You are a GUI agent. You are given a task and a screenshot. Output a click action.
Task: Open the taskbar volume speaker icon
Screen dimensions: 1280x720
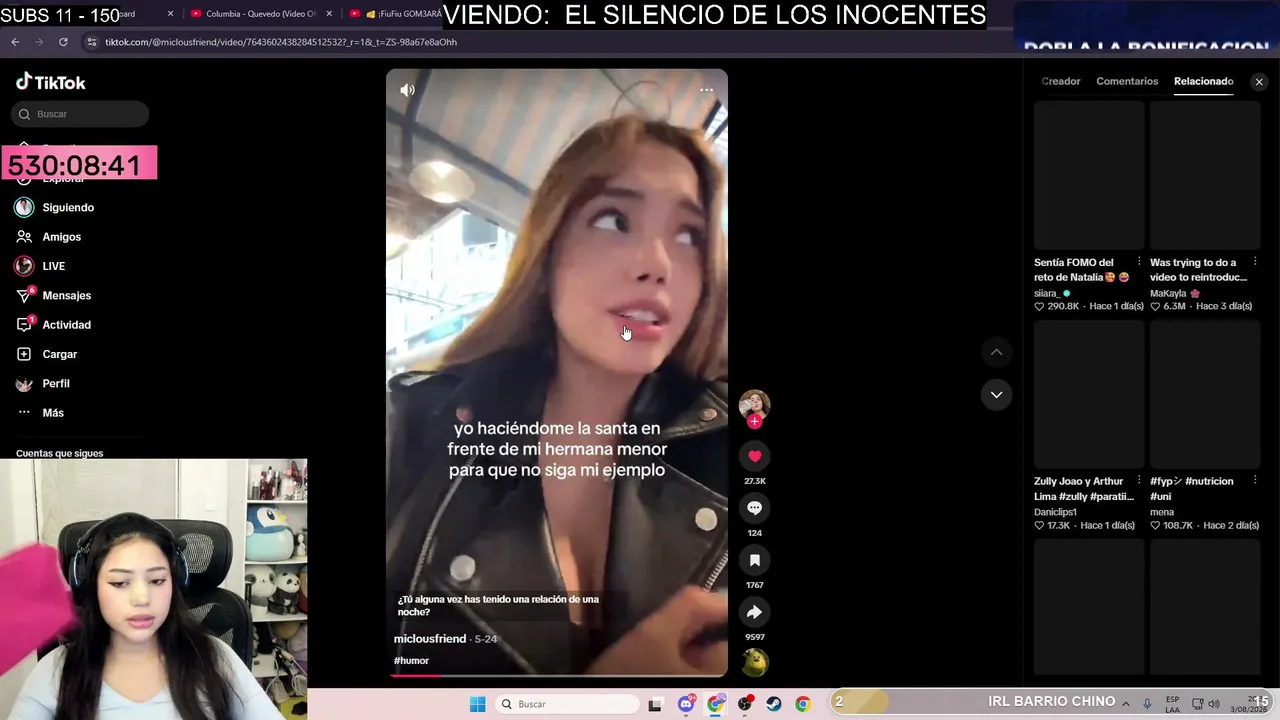pyautogui.click(x=1215, y=704)
